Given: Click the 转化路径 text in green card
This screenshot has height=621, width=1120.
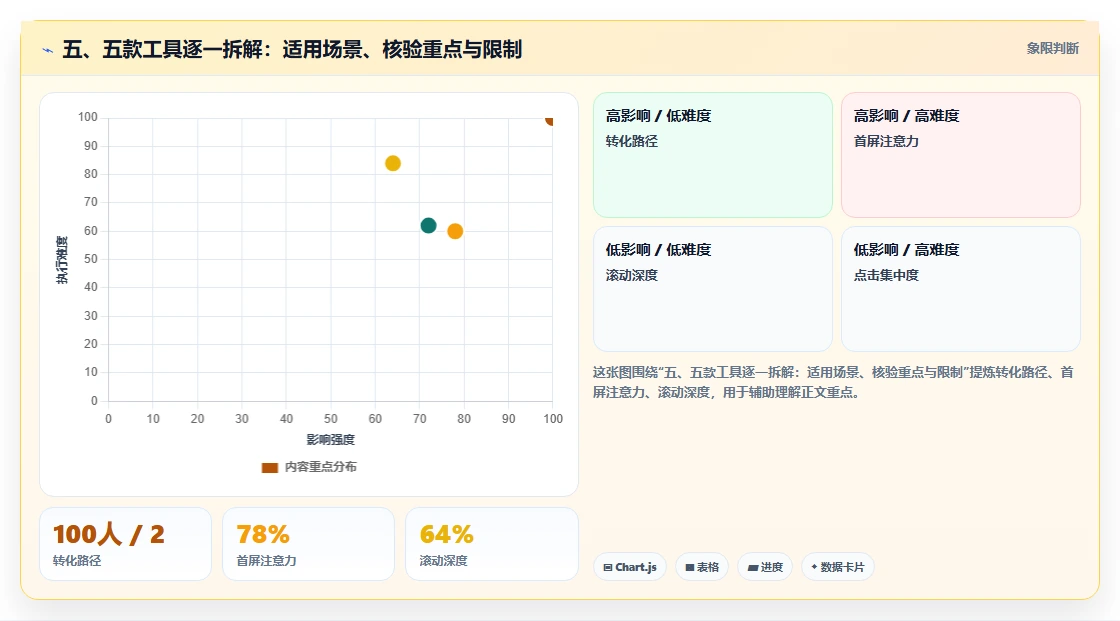Looking at the screenshot, I should [x=631, y=141].
